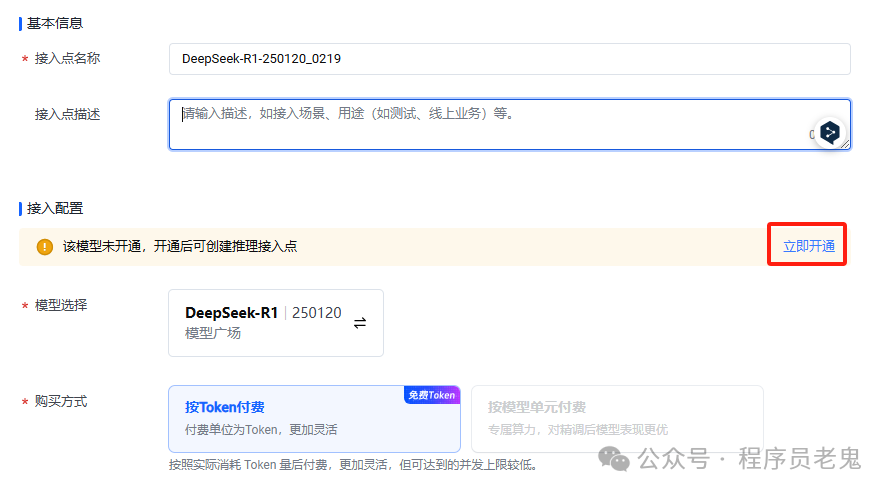The width and height of the screenshot is (890, 494).
Task: Click the 接入点名称 input field
Action: pos(509,59)
